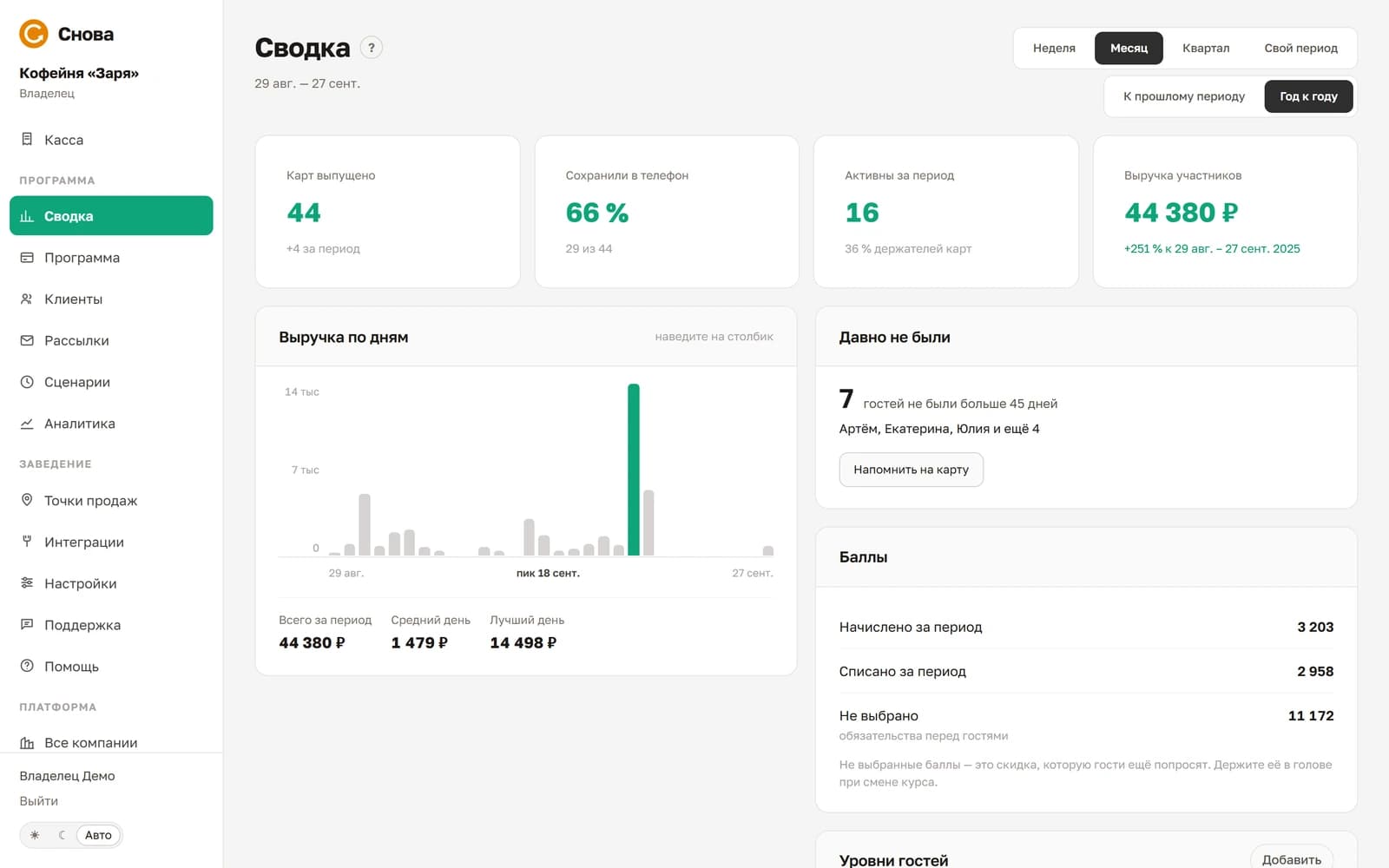1389x868 pixels.
Task: Switch to light theme sun icon
Action: [35, 835]
